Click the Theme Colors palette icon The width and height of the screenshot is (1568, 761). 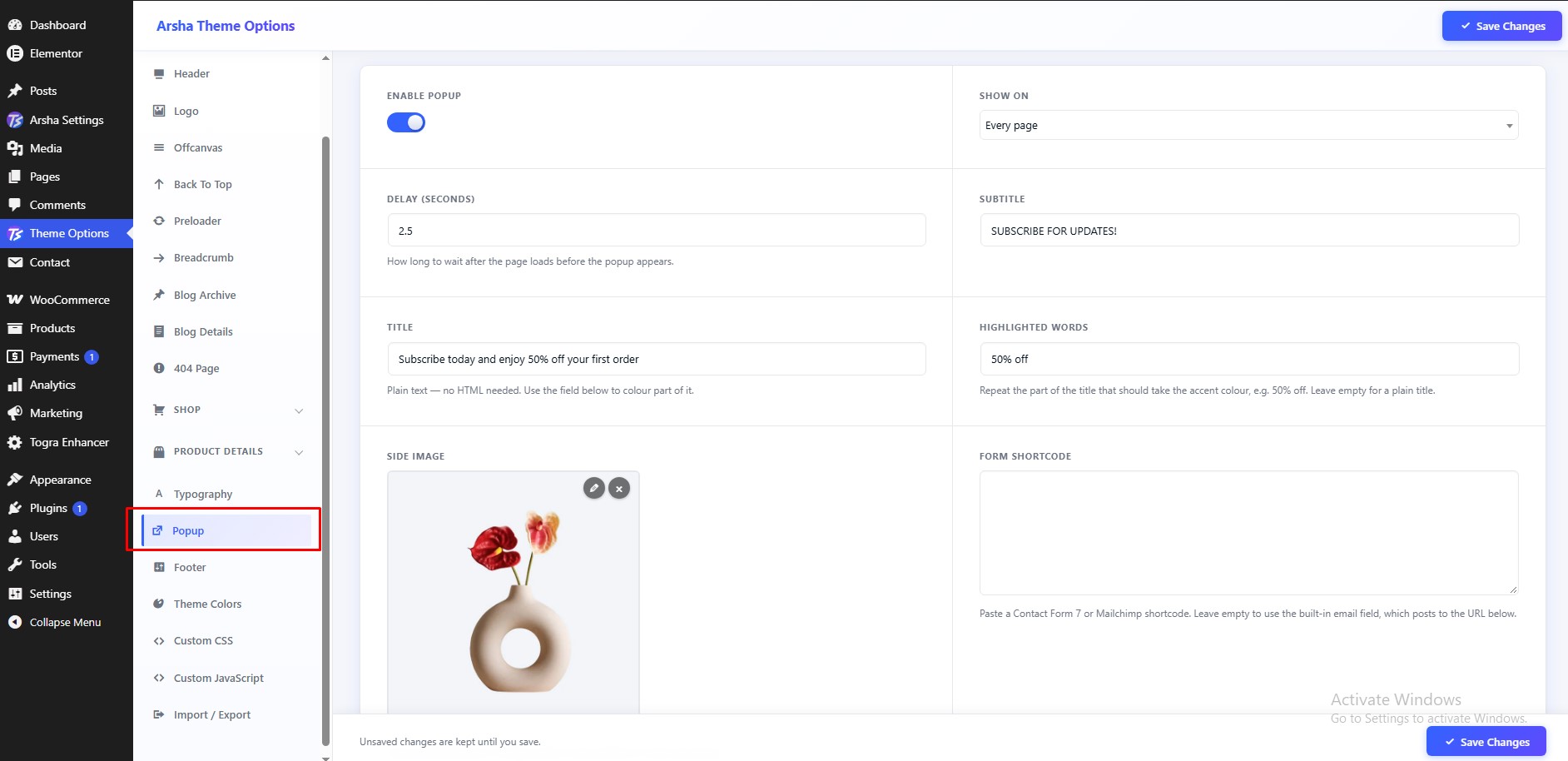pyautogui.click(x=159, y=604)
